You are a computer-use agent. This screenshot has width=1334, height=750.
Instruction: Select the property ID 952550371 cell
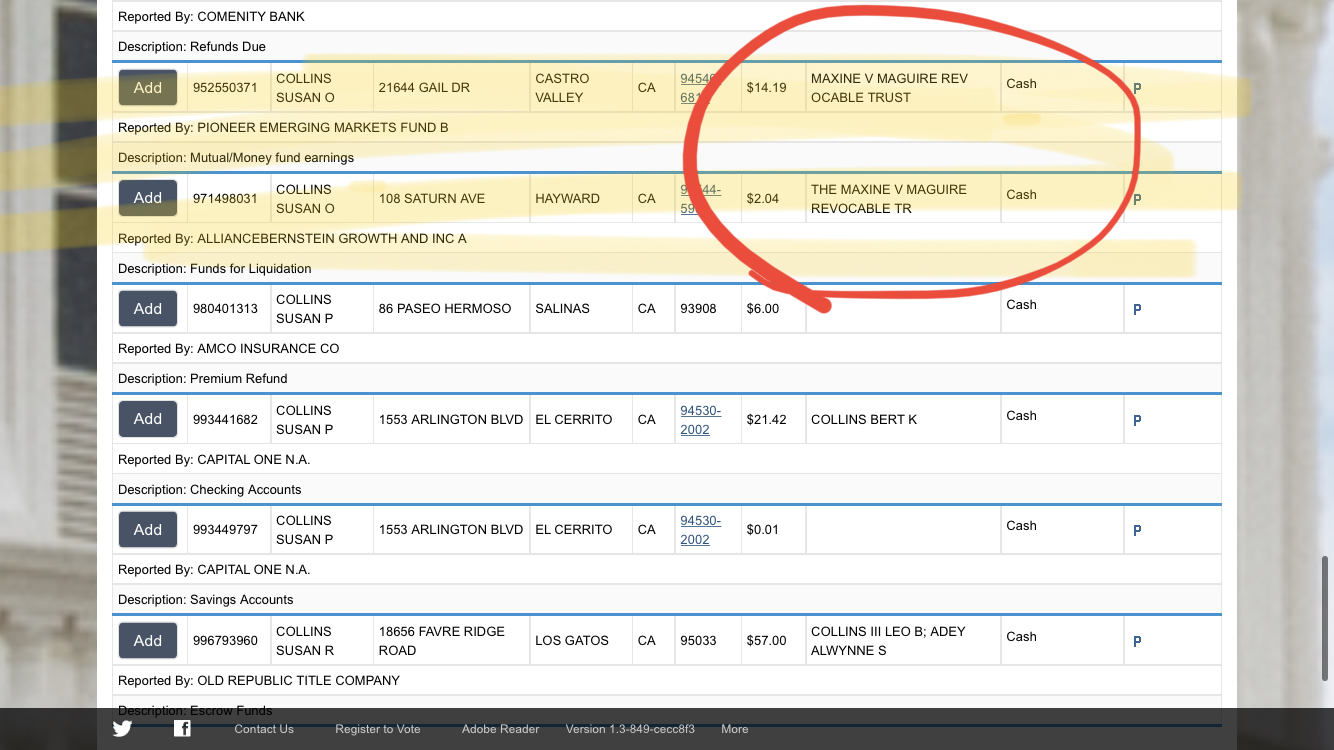(229, 88)
